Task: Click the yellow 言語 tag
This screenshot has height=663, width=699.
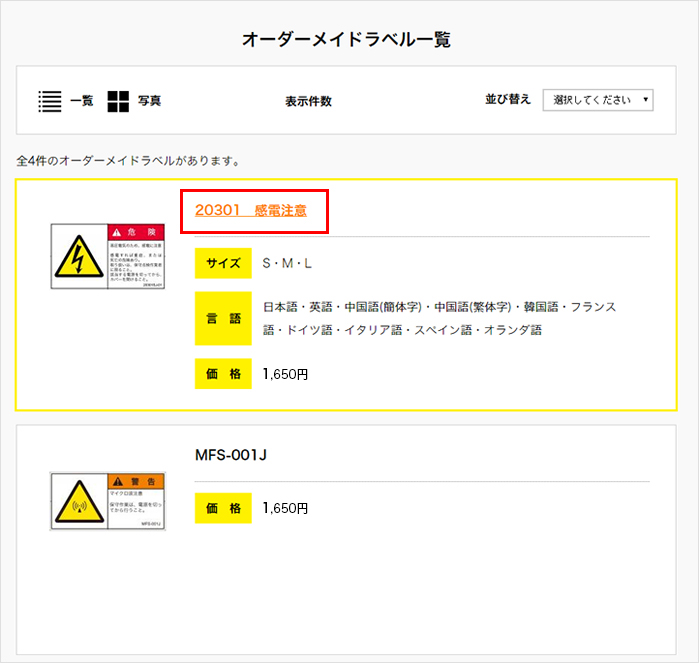Action: [x=223, y=318]
